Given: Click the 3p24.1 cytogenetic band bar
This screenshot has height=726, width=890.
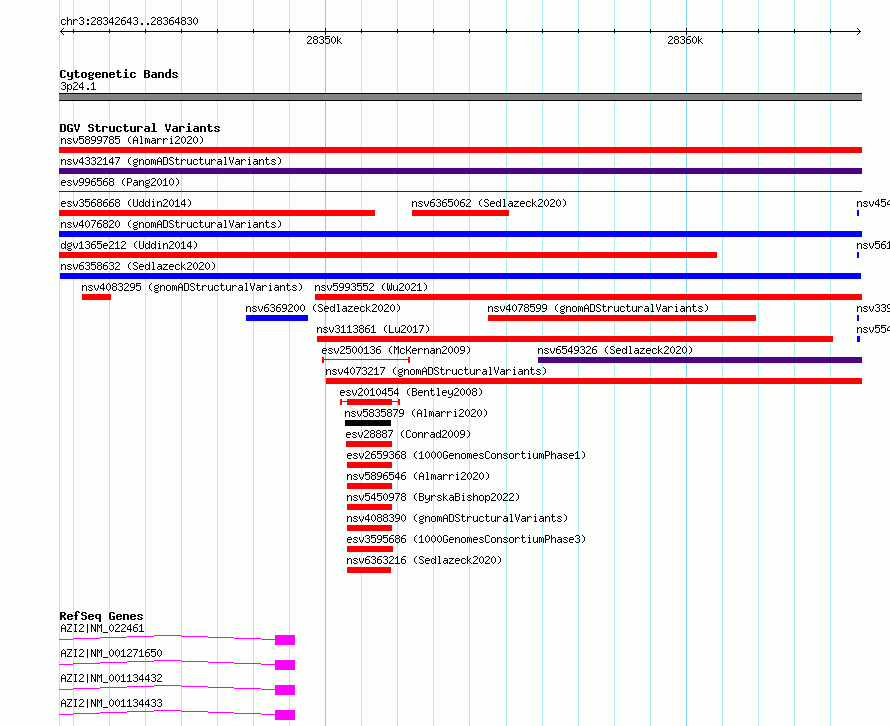Looking at the screenshot, I should coord(460,97).
